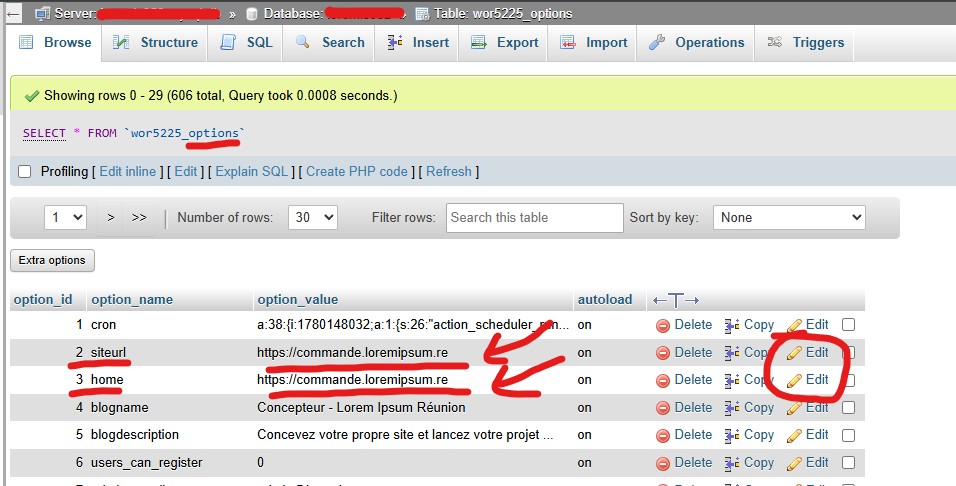
Task: Click the Explain SQL link
Action: (252, 172)
